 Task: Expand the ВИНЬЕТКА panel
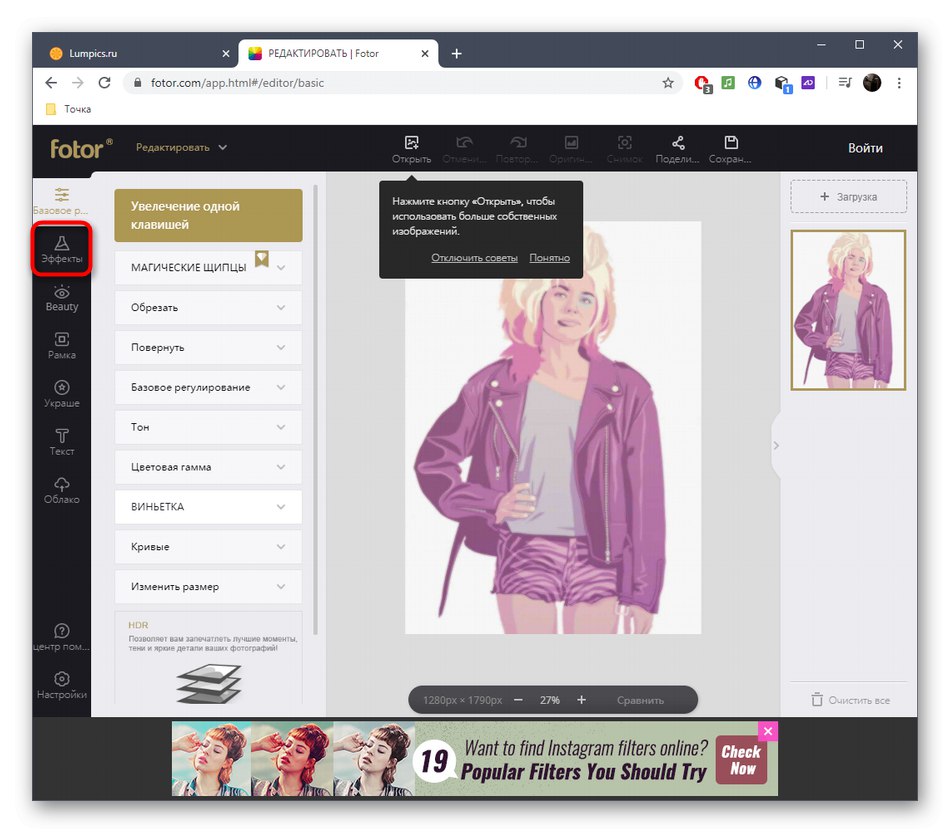(x=208, y=506)
